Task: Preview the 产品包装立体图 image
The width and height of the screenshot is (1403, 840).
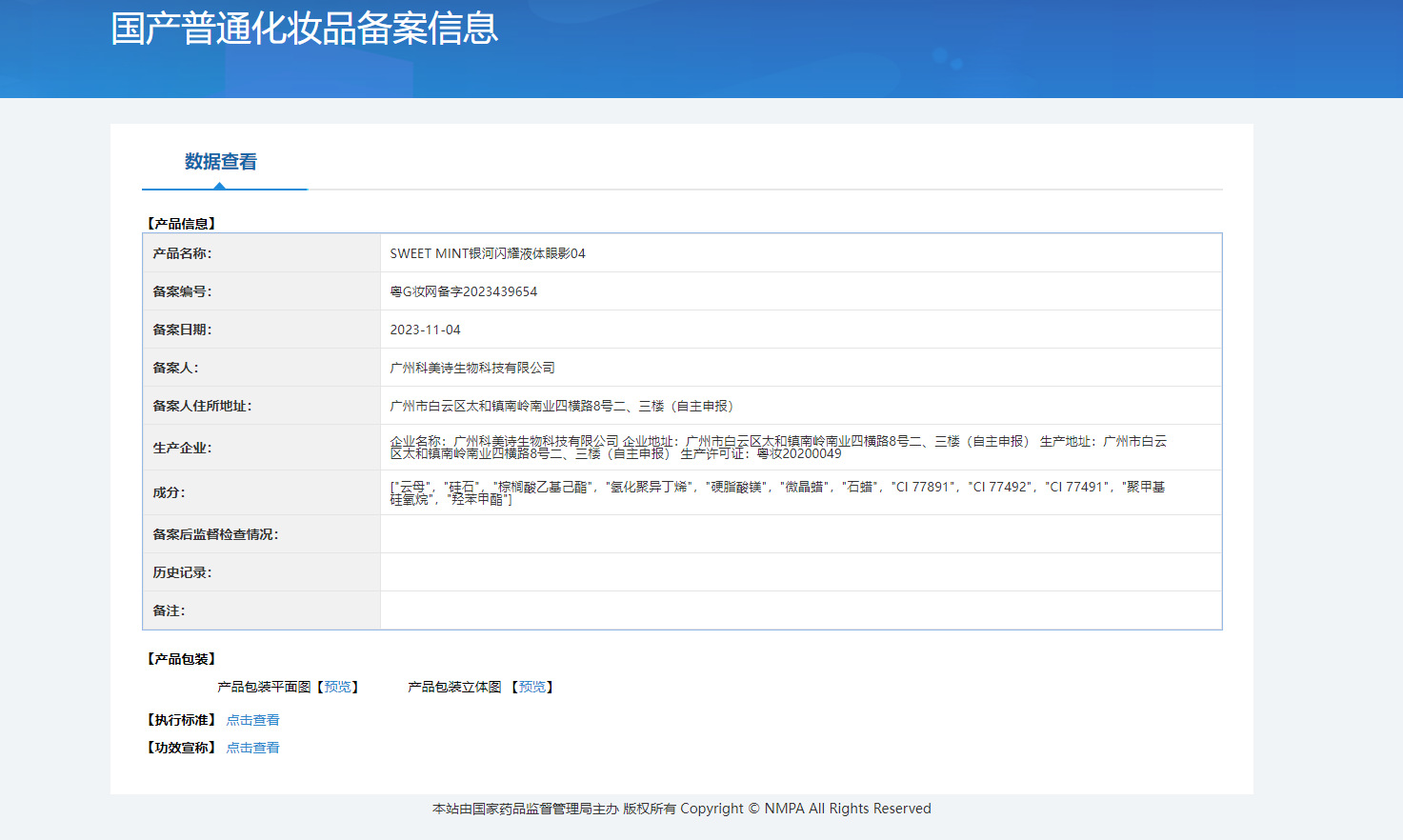Action: point(532,687)
